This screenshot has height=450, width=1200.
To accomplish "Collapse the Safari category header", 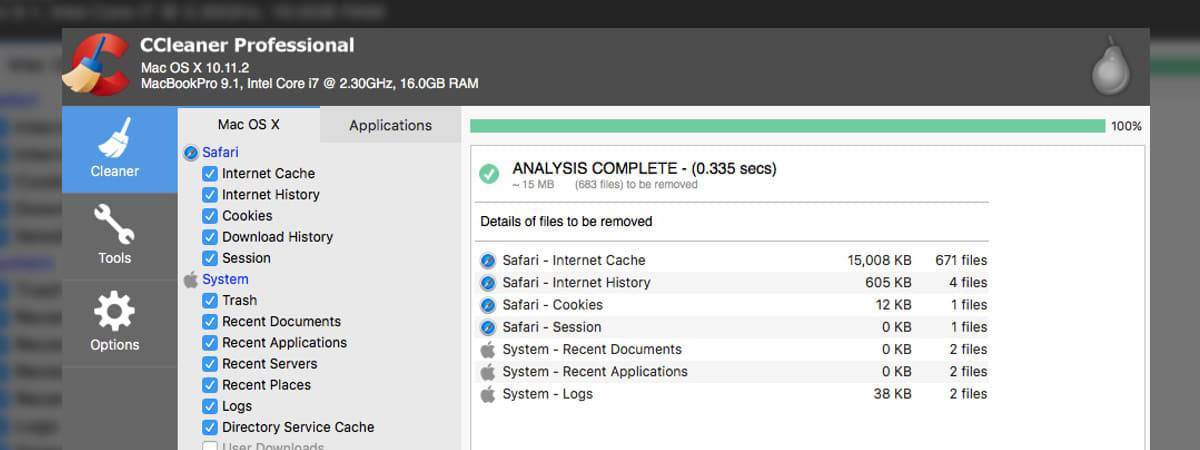I will coord(219,153).
